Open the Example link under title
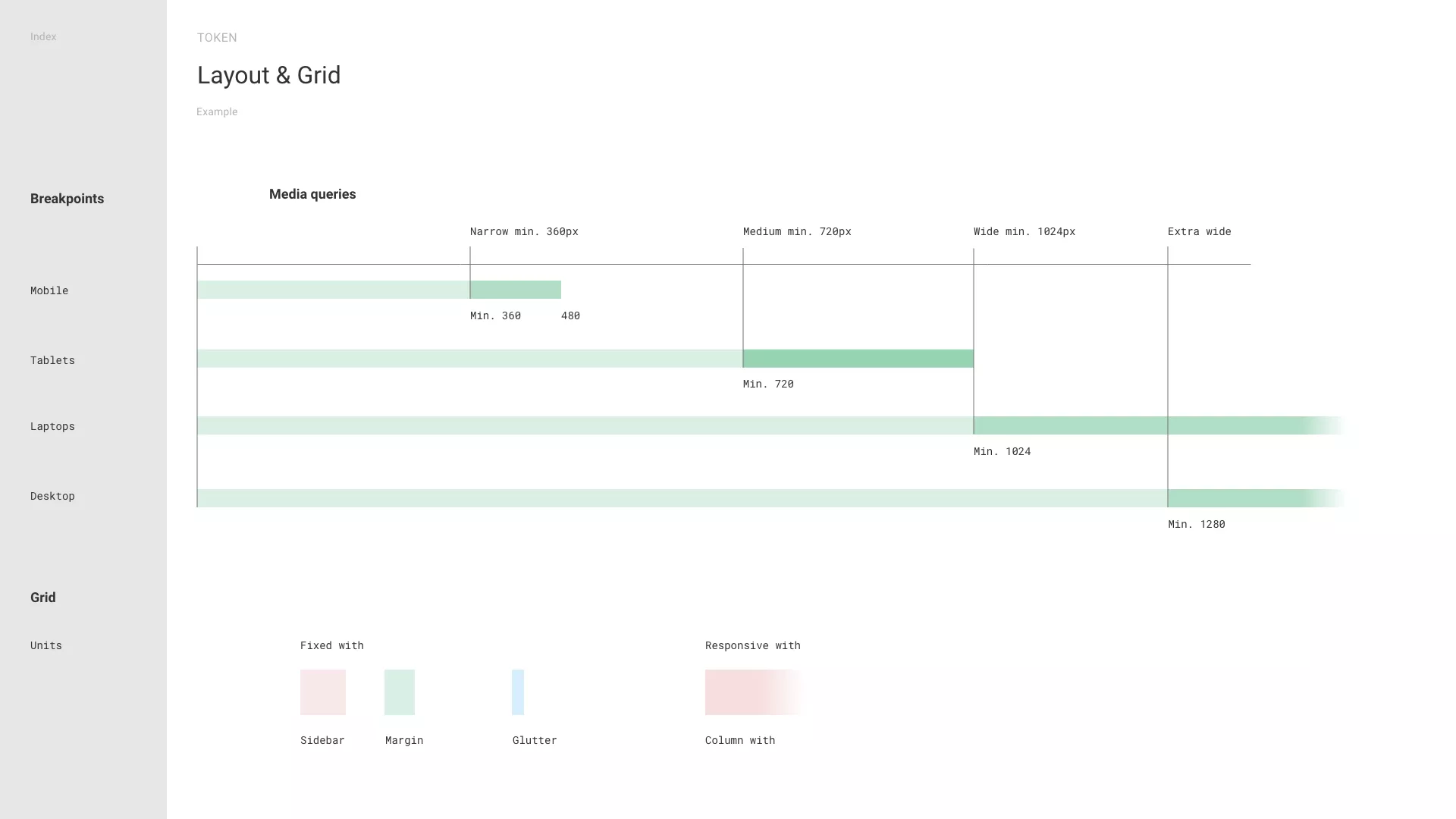This screenshot has height=819, width=1456. (217, 111)
